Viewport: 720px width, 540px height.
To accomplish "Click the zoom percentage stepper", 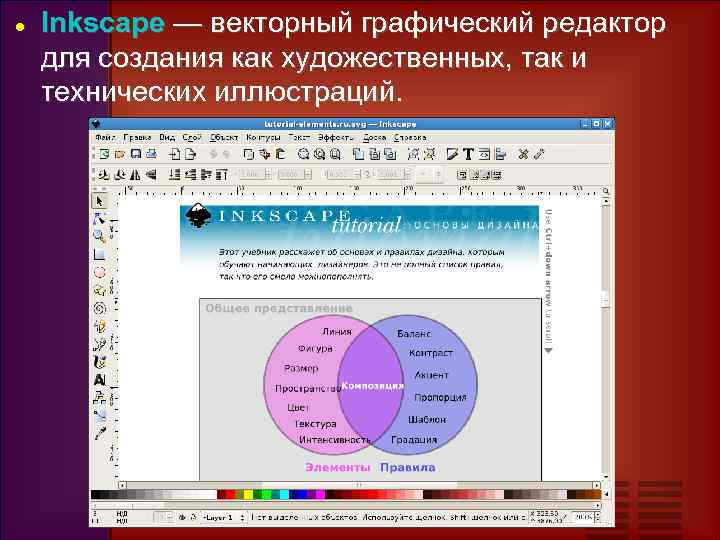I will 597,518.
